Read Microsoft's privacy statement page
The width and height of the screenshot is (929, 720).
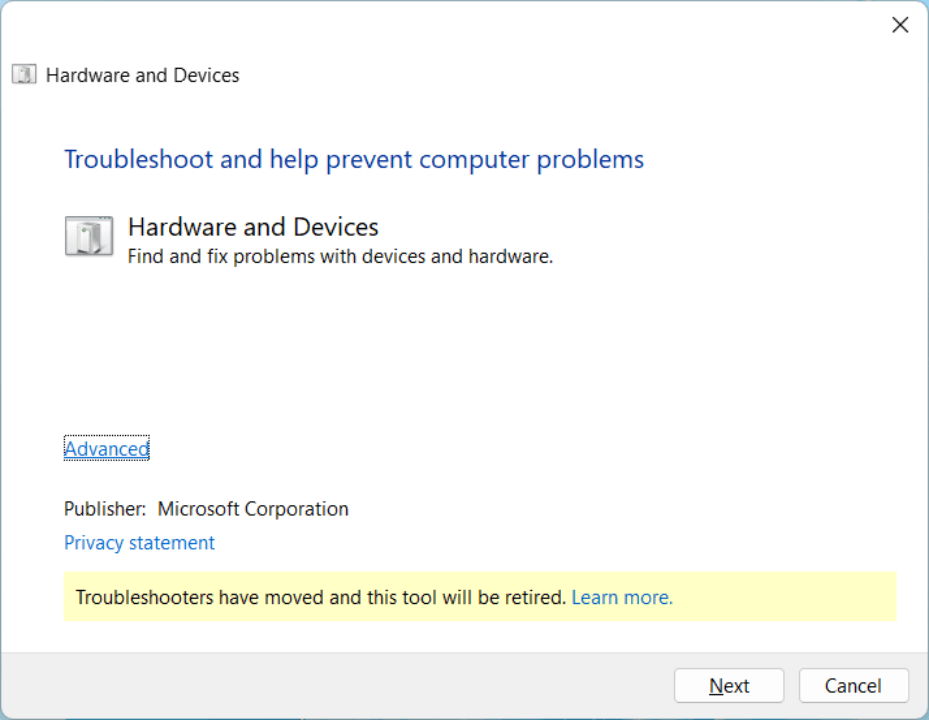138,542
